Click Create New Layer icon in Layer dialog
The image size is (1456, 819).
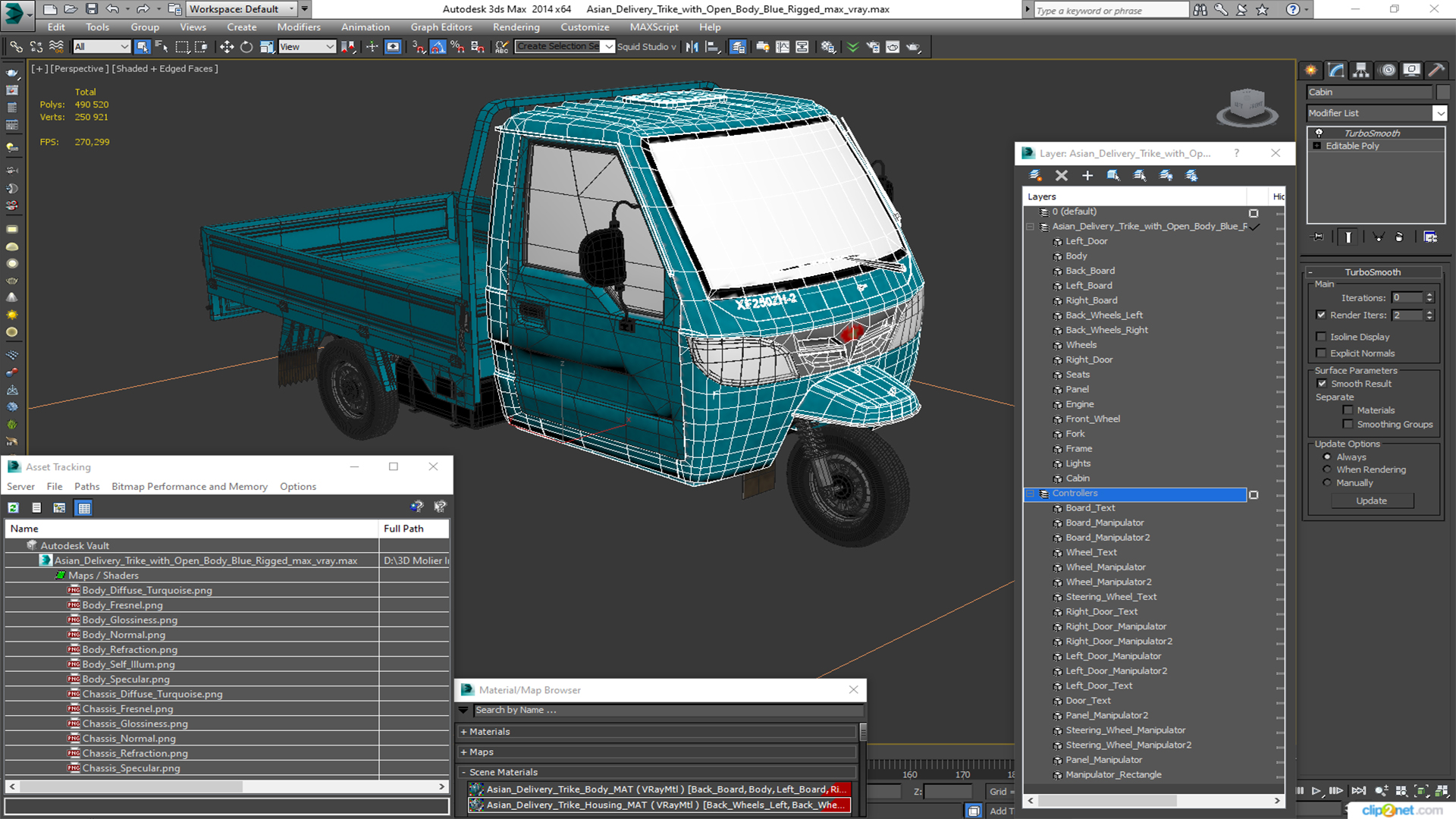click(x=1035, y=175)
